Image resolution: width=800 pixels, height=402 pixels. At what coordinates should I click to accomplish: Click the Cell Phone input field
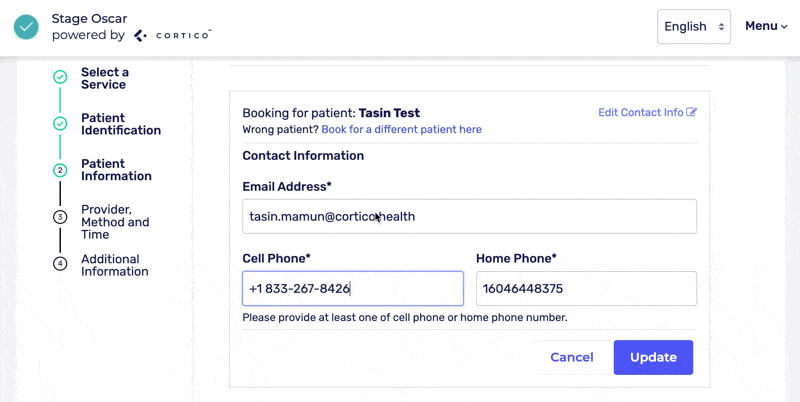pos(352,289)
